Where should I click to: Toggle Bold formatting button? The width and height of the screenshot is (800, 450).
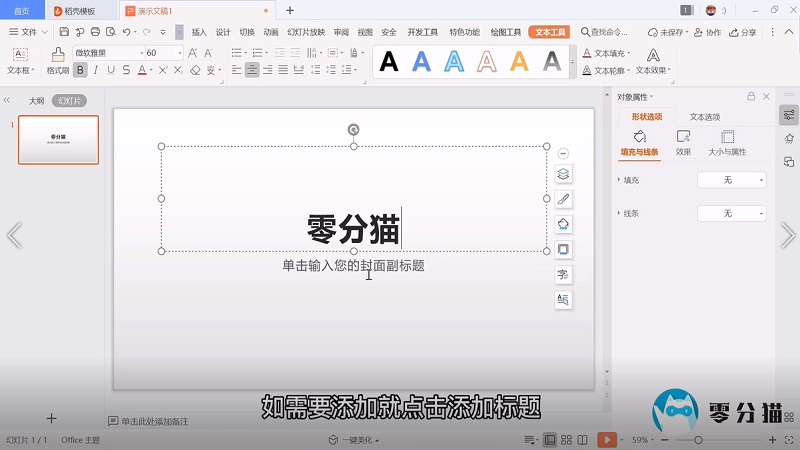click(80, 70)
